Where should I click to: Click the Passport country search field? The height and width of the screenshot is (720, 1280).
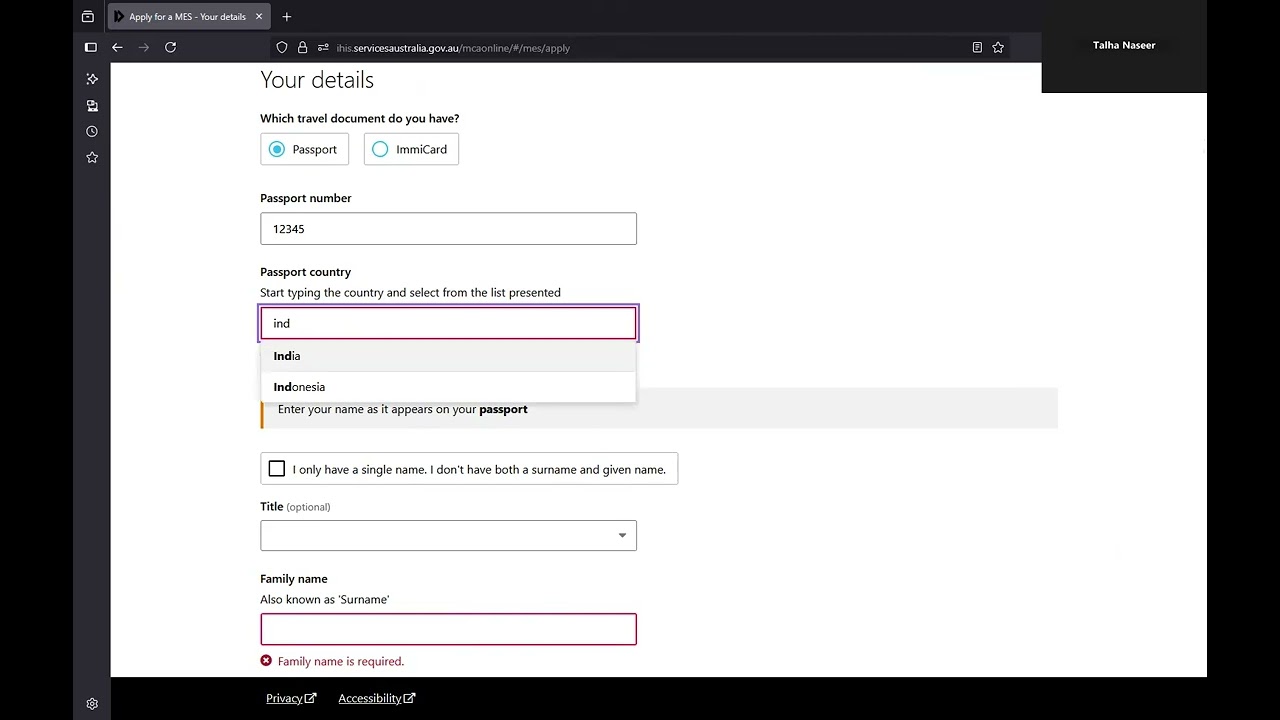pos(448,323)
